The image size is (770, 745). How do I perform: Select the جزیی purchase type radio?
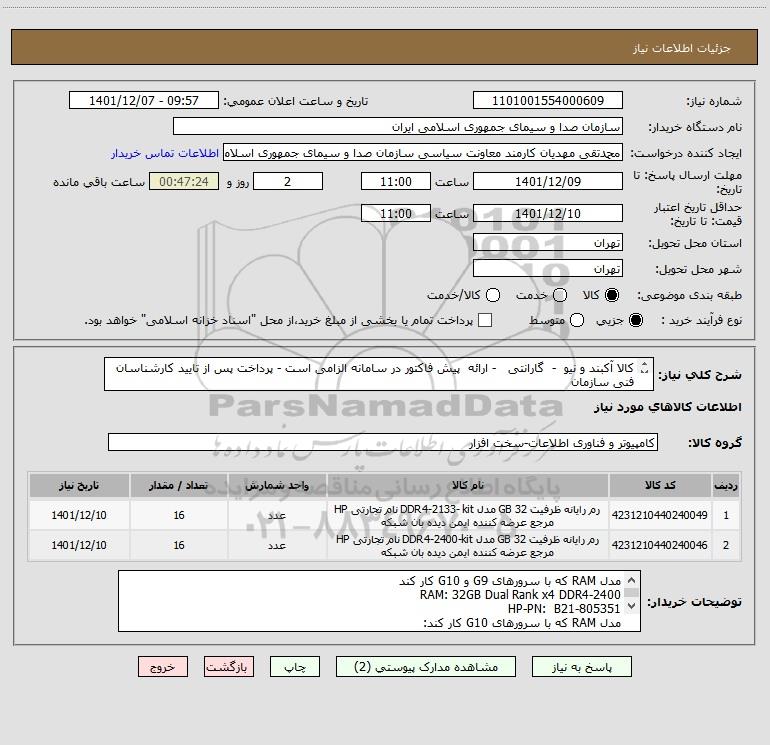coord(636,320)
